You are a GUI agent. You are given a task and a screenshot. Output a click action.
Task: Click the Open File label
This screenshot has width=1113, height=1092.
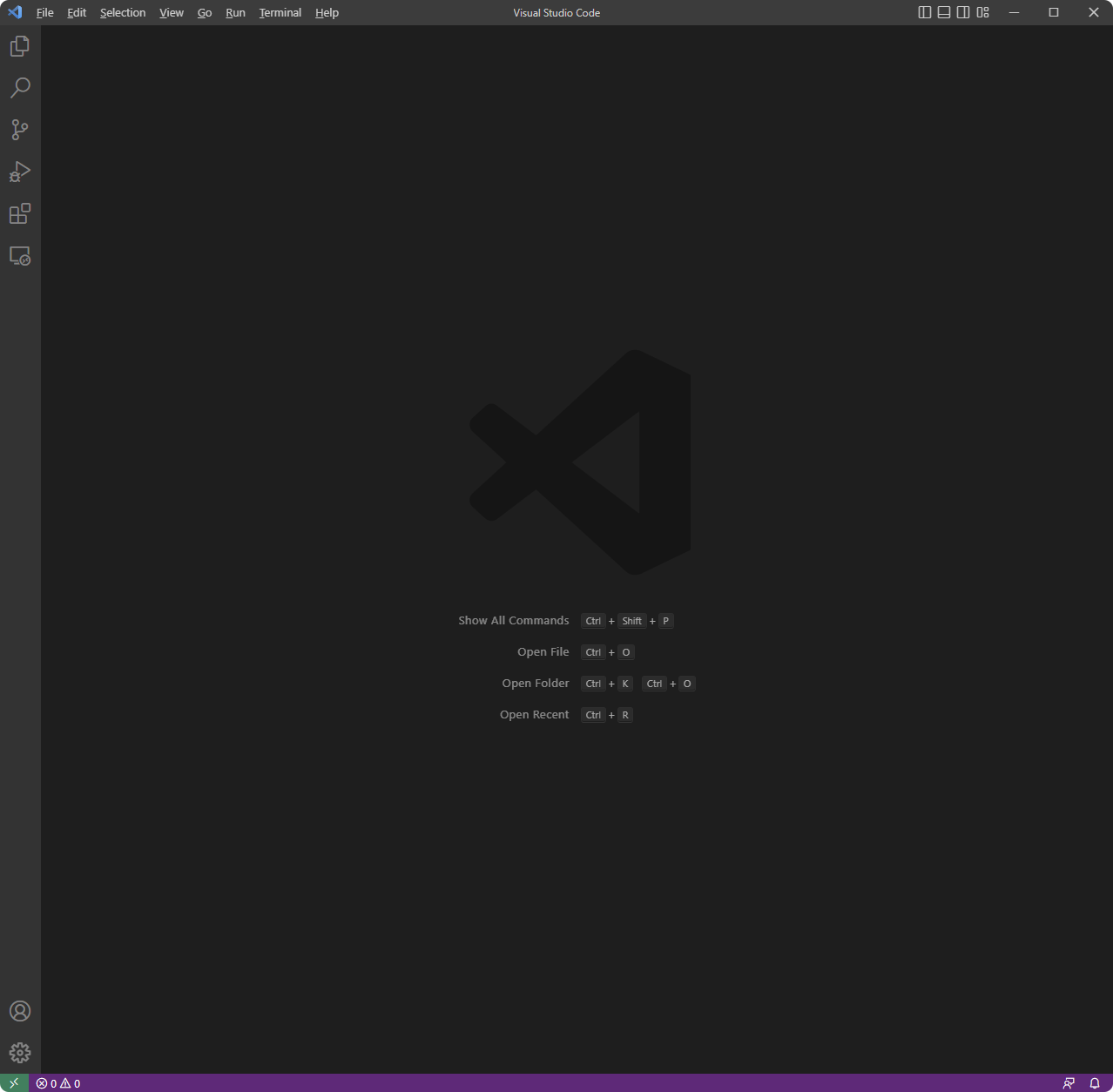(x=543, y=652)
